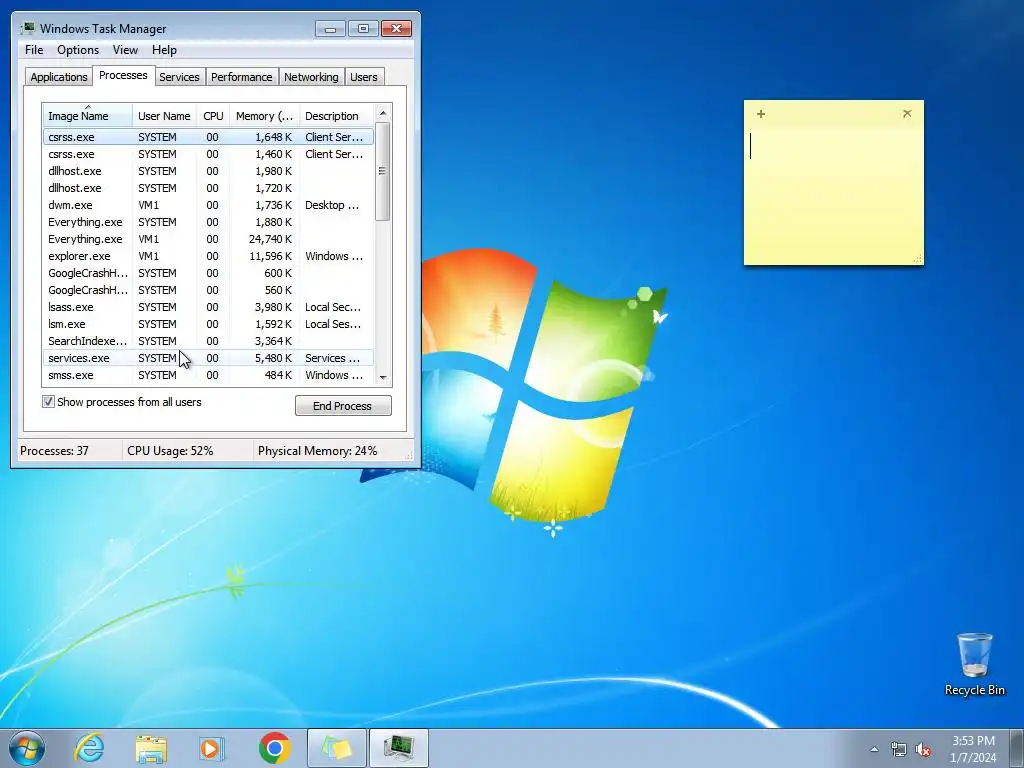Sort by Image Name column header
Screen dimensions: 1024x768
pos(88,116)
